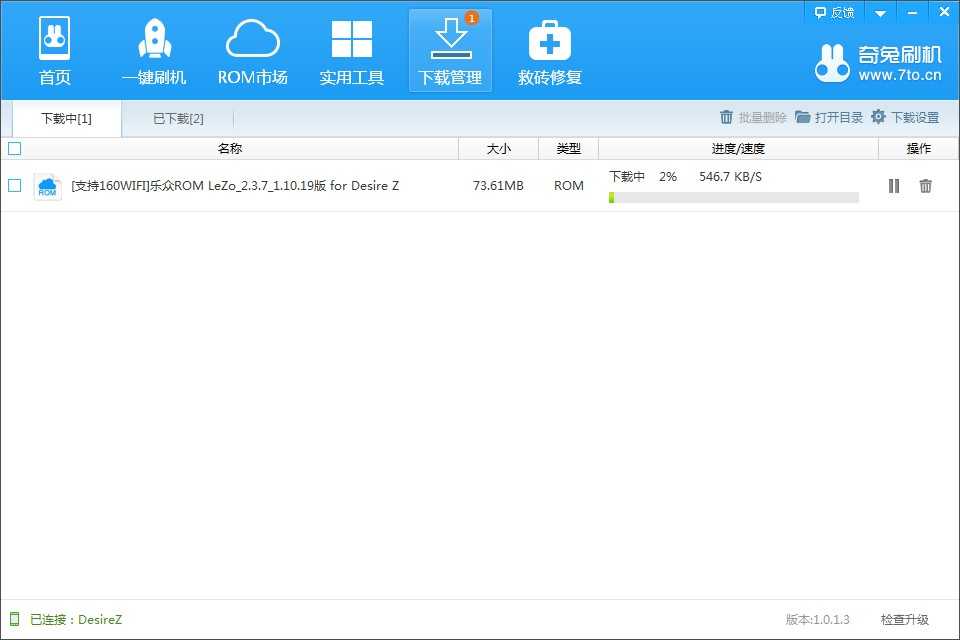This screenshot has height=640, width=960.
Task: Select the 乐众ROM LeZo_2.3.7 file name
Action: pyautogui.click(x=235, y=186)
